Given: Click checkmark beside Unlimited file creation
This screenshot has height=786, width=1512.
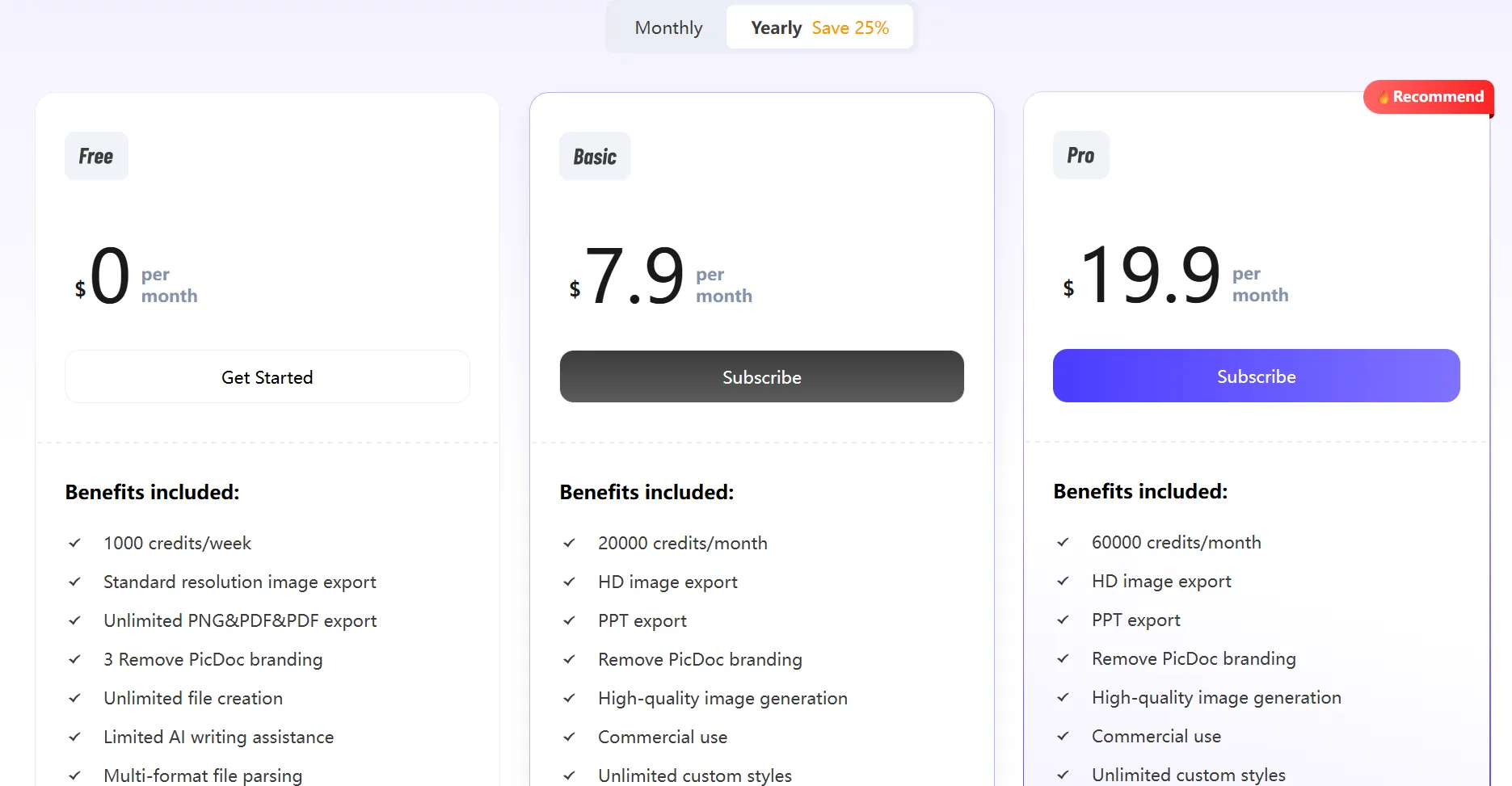Looking at the screenshot, I should [x=75, y=698].
